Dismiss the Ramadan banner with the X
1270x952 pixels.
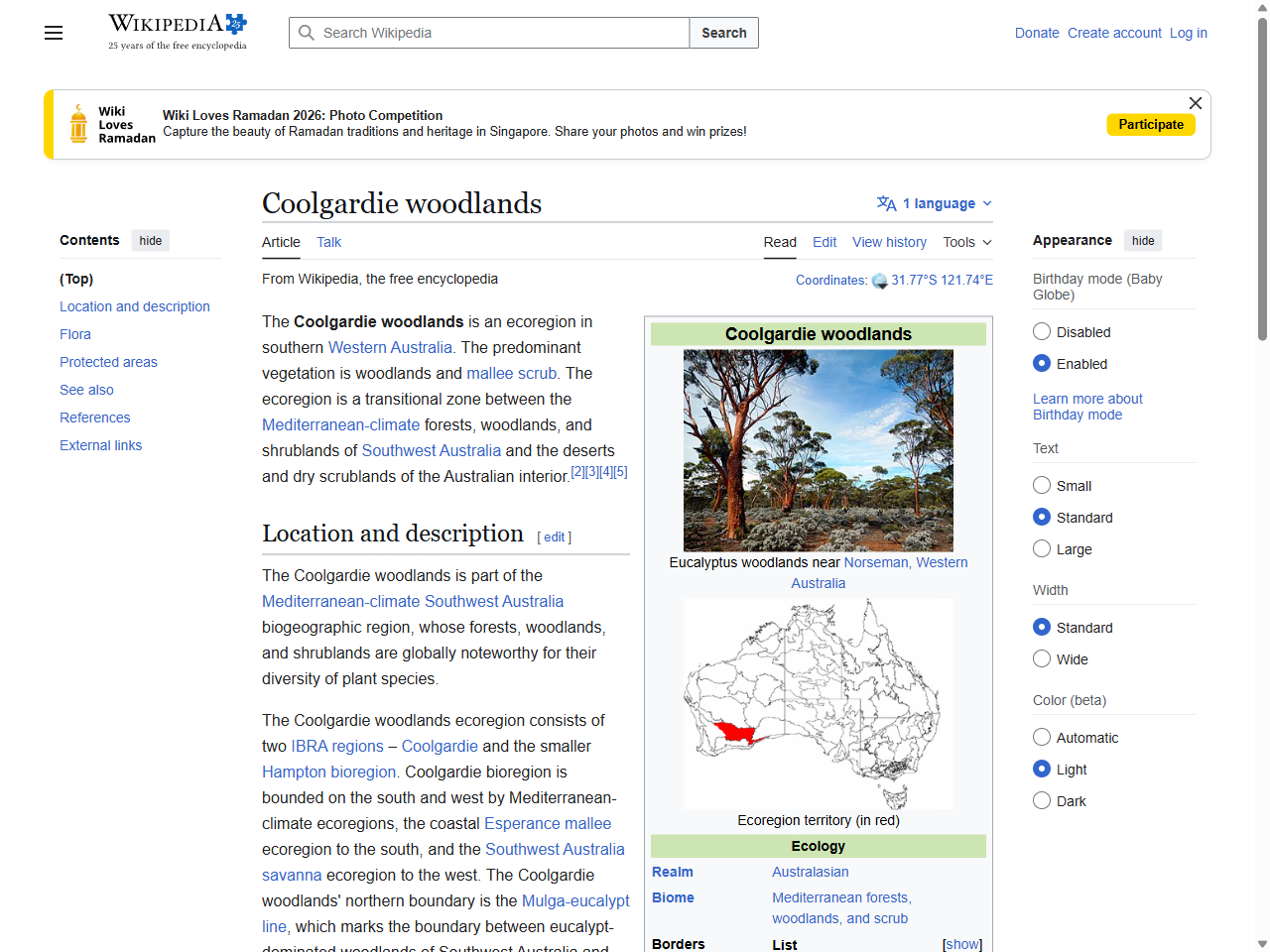point(1195,103)
